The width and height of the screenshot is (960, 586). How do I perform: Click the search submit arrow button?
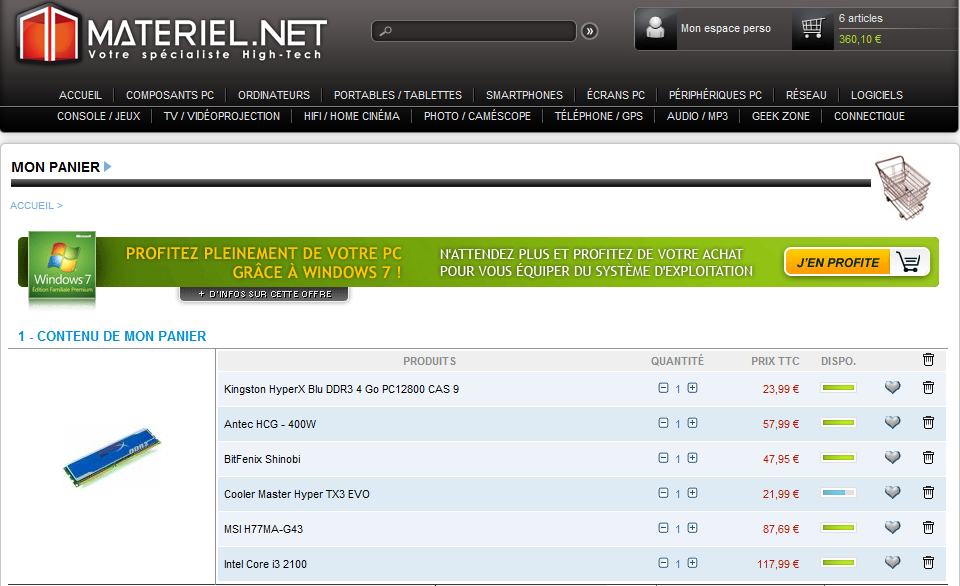590,31
